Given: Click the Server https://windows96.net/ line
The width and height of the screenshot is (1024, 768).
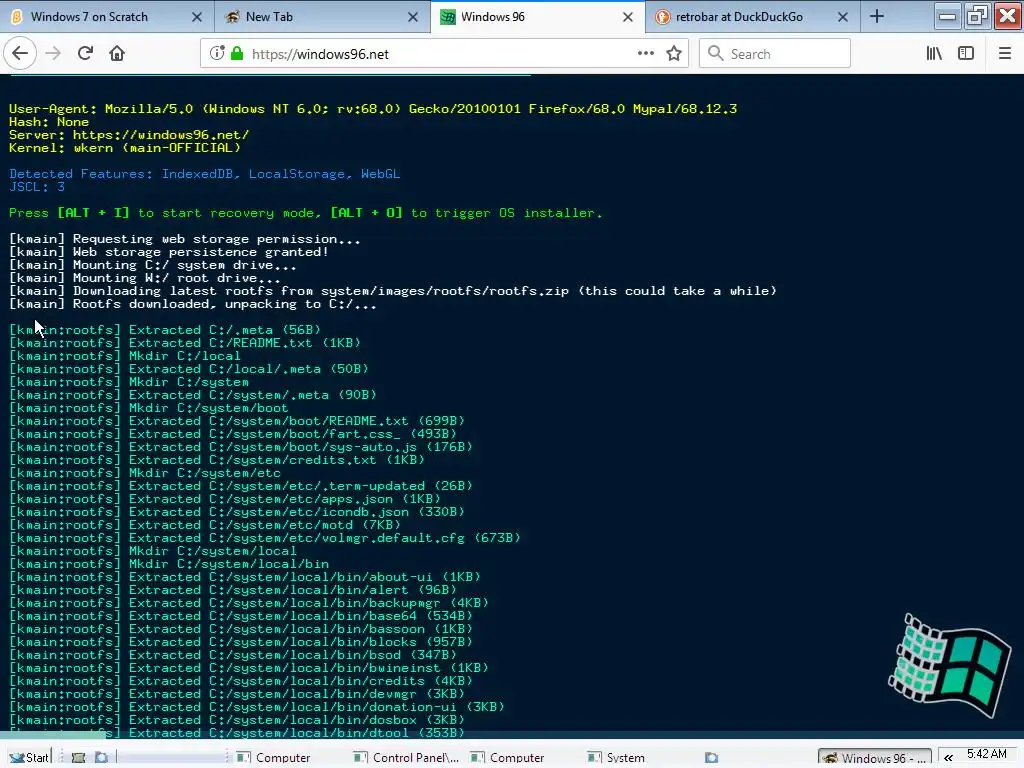Looking at the screenshot, I should click(x=129, y=135).
